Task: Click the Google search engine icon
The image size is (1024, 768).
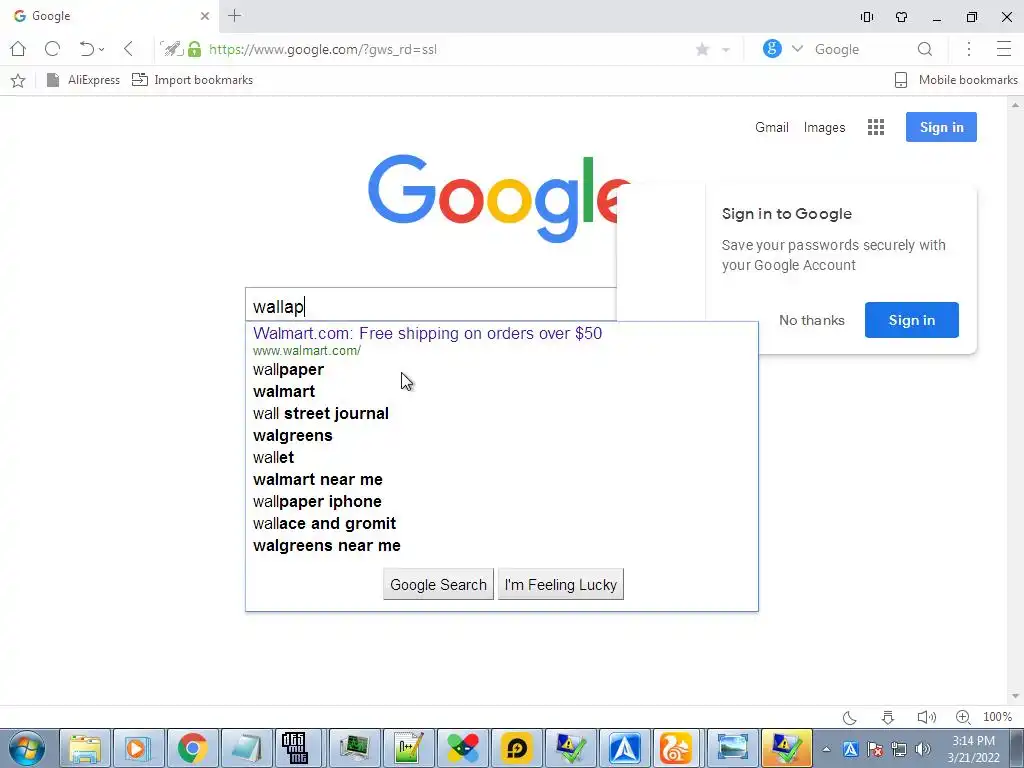Action: point(772,49)
